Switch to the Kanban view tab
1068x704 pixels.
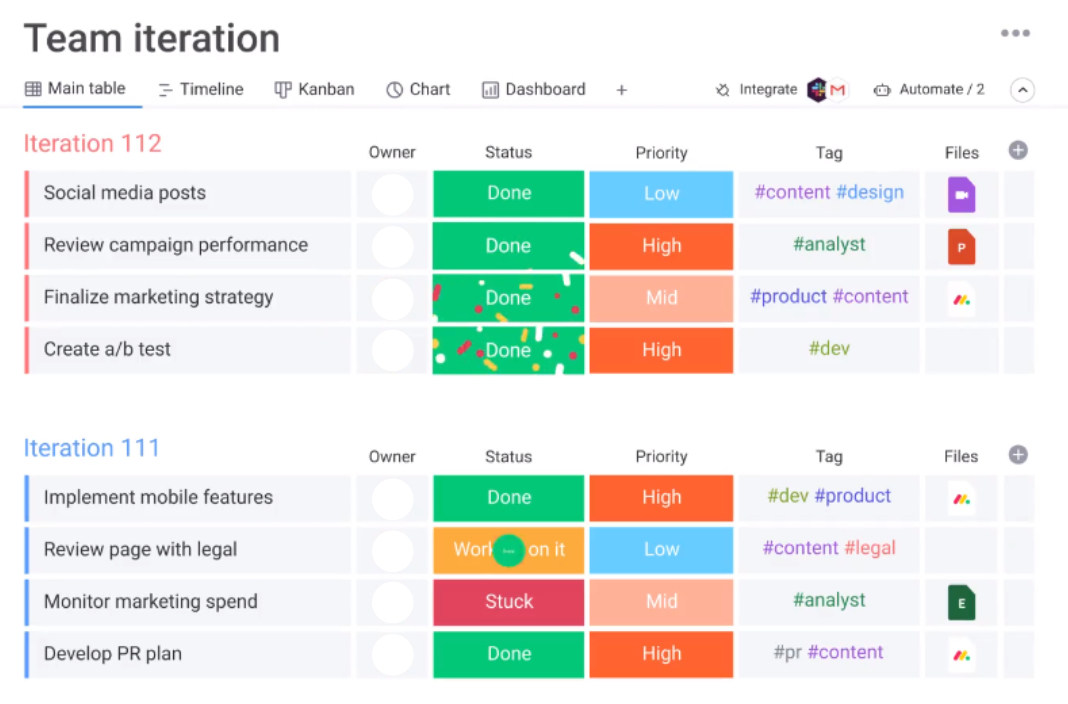(x=315, y=89)
